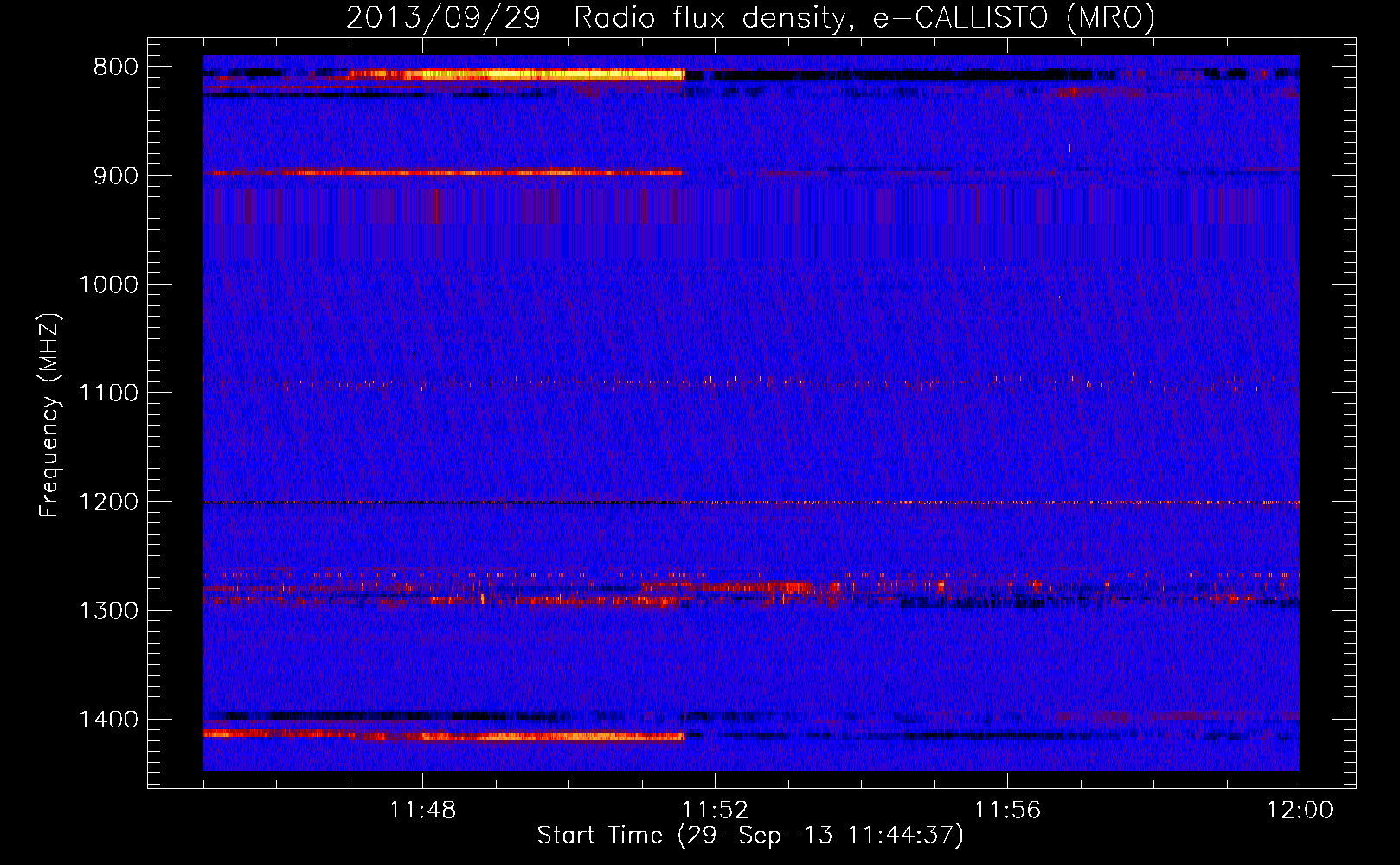Click the 1200 frequency tick label
The width and height of the screenshot is (1400, 865).
point(108,502)
